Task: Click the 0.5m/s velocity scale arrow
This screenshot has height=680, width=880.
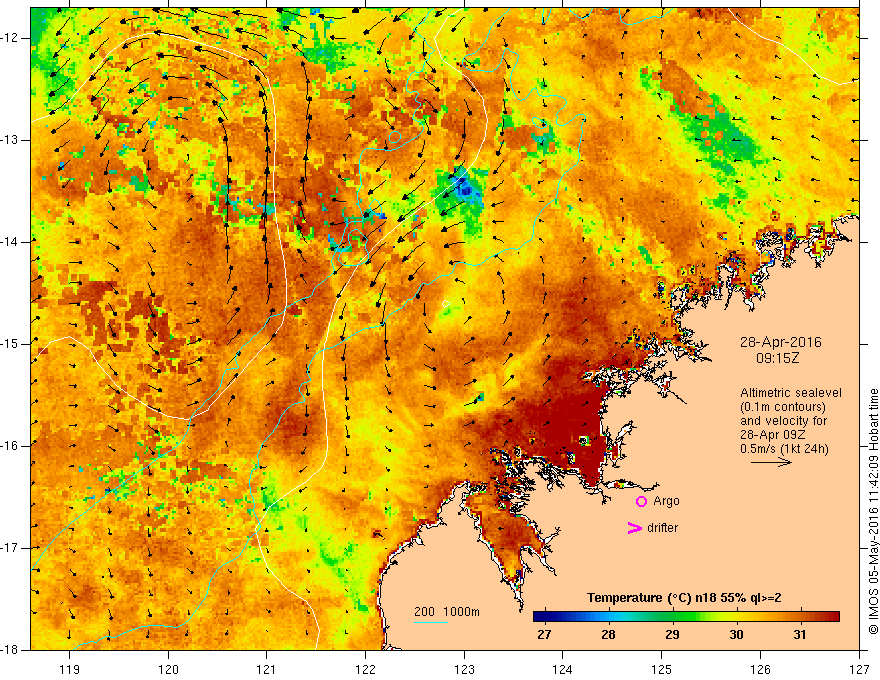Action: tap(771, 462)
